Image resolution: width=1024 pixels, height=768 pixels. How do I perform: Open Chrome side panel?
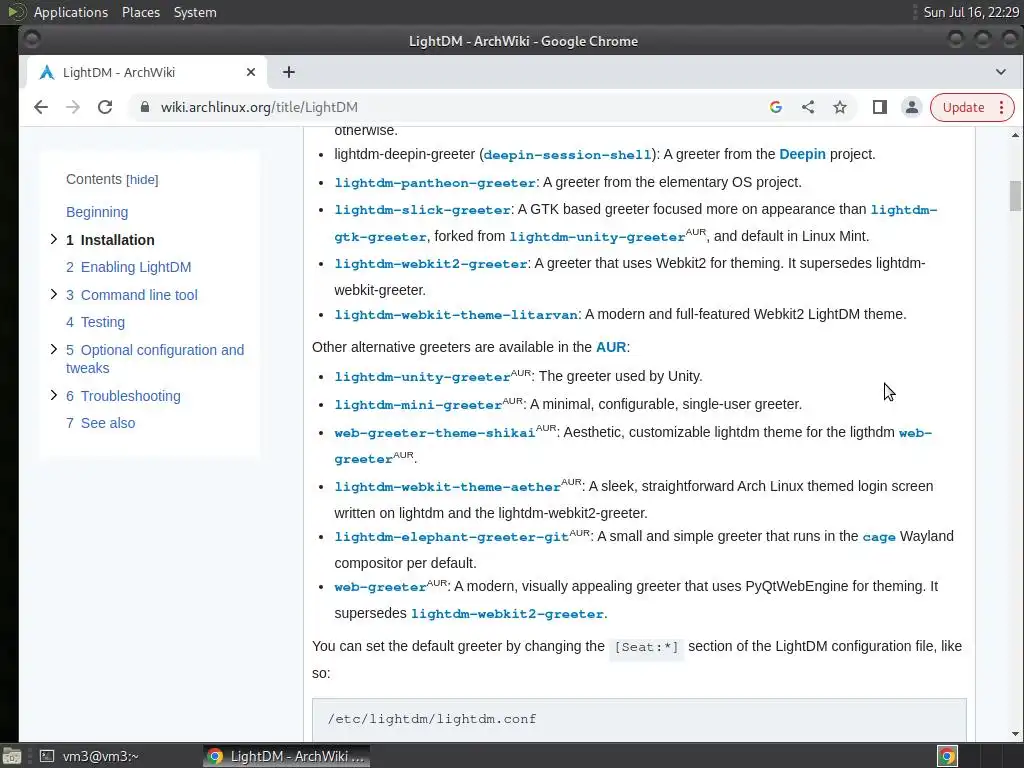880,107
